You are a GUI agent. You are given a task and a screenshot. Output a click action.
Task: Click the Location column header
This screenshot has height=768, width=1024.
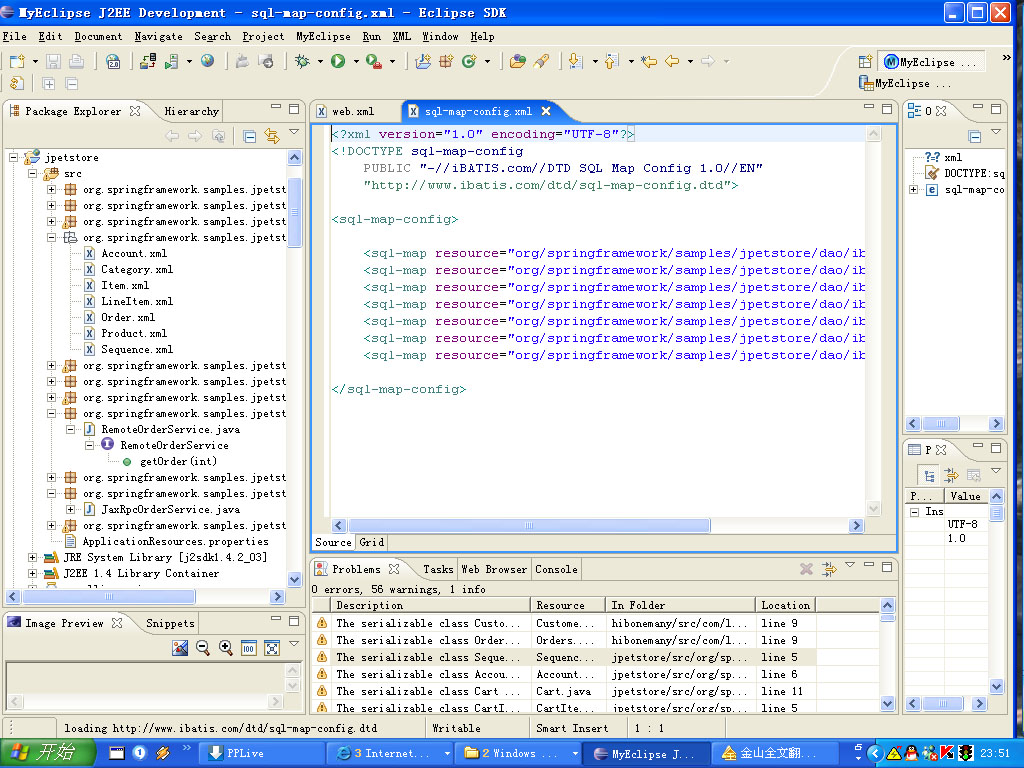pos(786,605)
